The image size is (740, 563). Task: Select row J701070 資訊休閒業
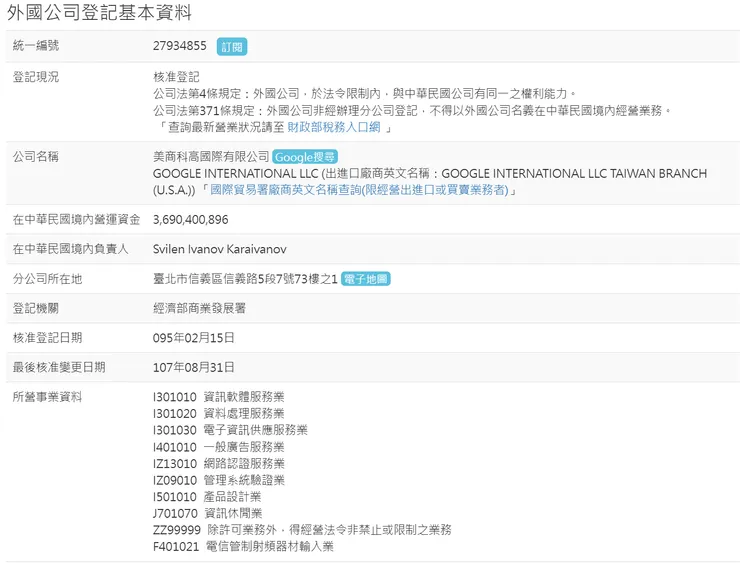[208, 513]
